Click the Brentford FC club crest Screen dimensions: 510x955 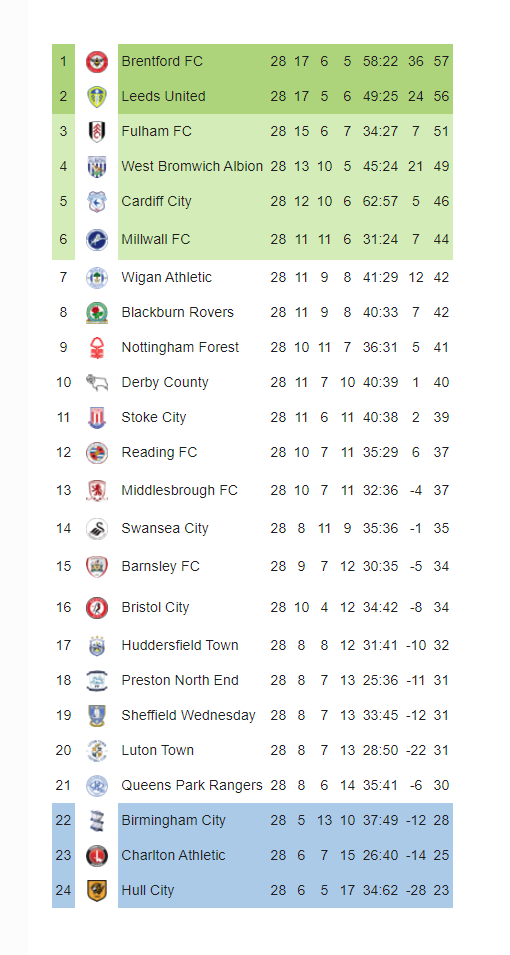(97, 62)
